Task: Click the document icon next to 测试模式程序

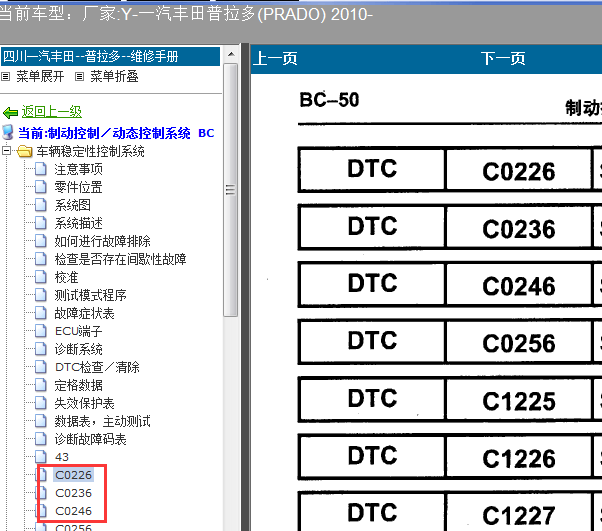Action: (x=41, y=295)
